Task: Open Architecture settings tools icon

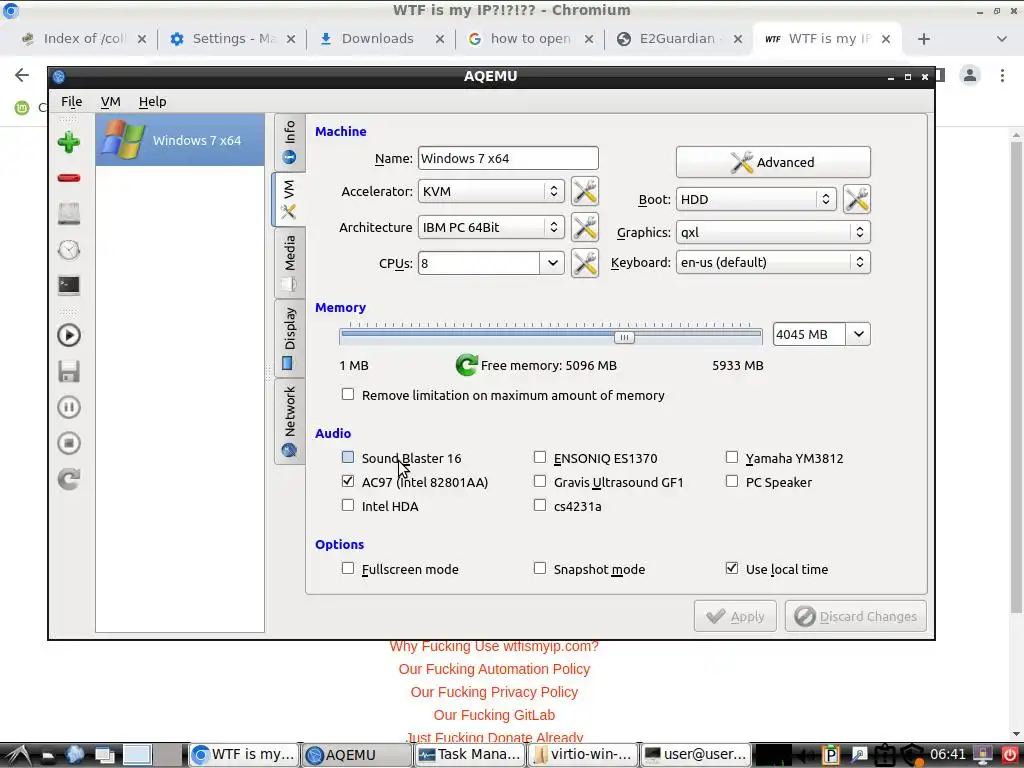Action: click(x=584, y=227)
